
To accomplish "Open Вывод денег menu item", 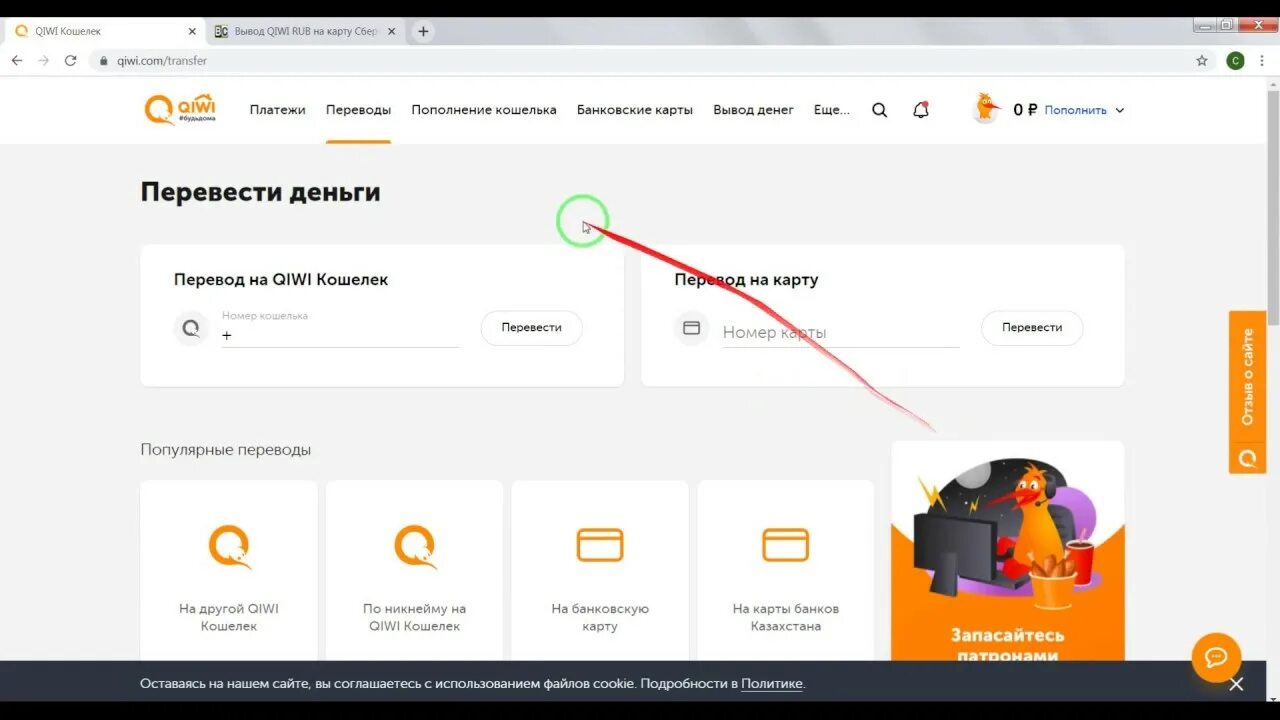I will [x=753, y=110].
